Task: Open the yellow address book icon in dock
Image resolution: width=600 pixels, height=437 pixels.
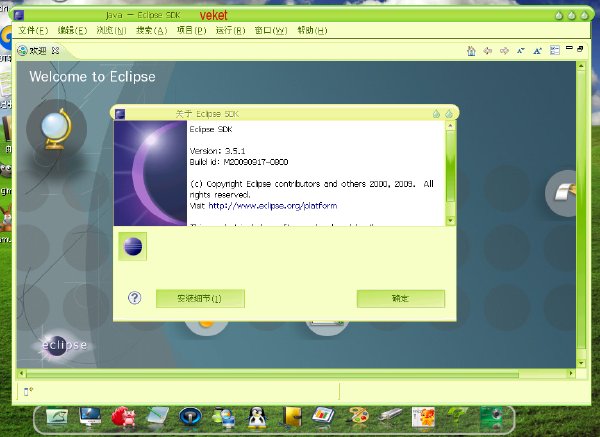Action: [292, 417]
